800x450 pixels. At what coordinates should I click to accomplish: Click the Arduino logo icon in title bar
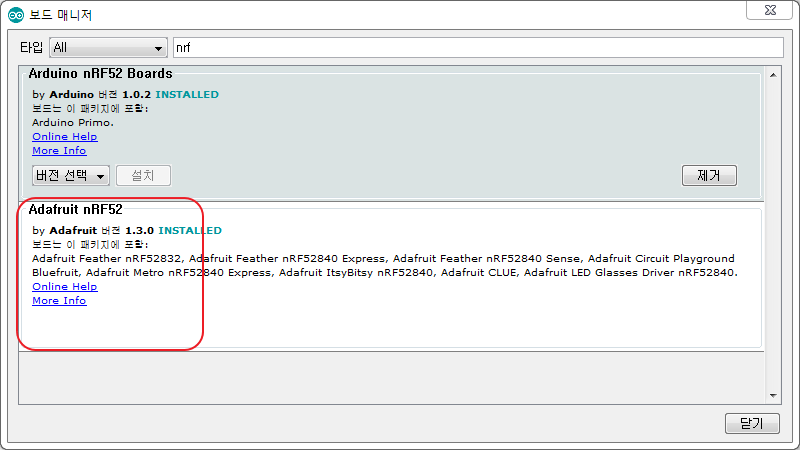(16, 15)
